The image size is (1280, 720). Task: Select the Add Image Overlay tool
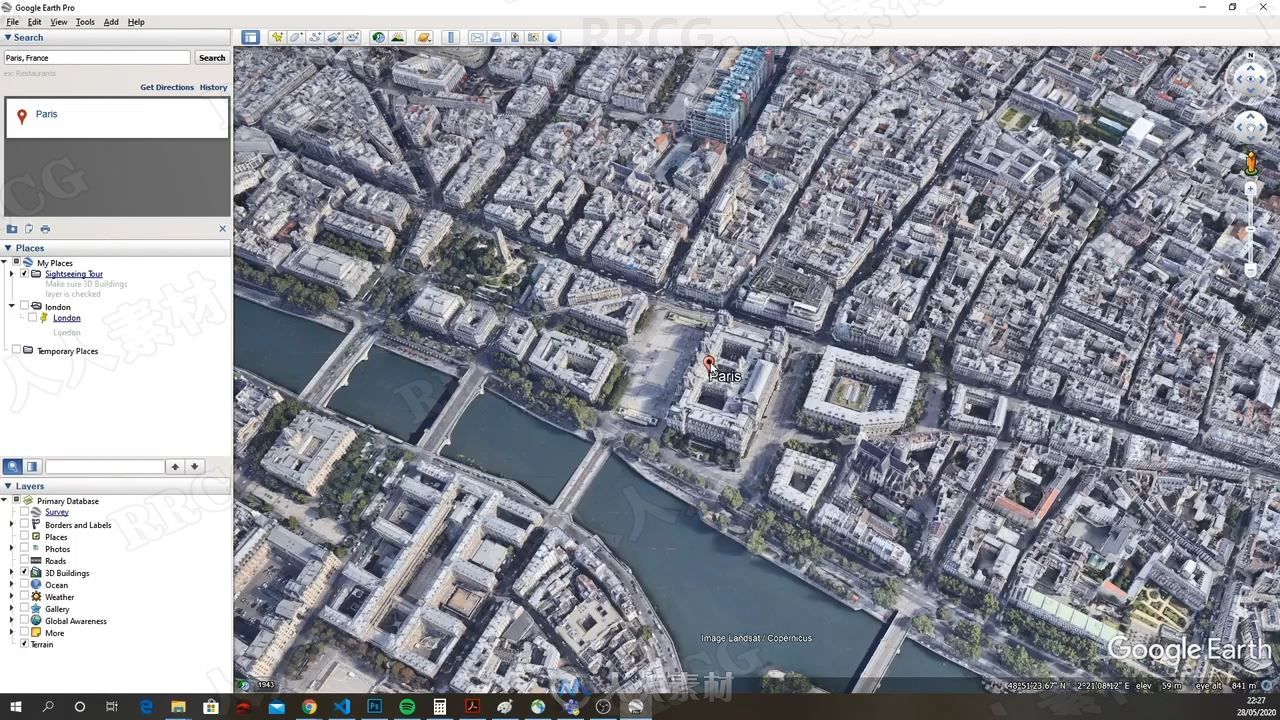[334, 37]
